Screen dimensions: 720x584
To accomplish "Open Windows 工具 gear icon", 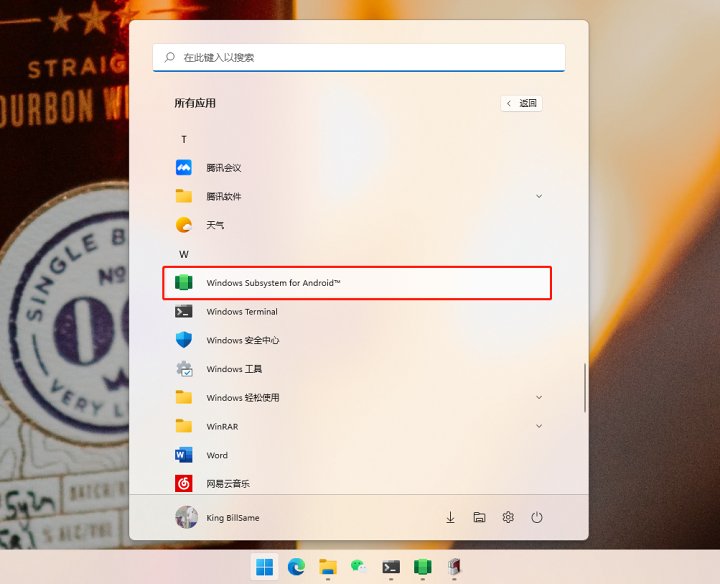I will 184,369.
